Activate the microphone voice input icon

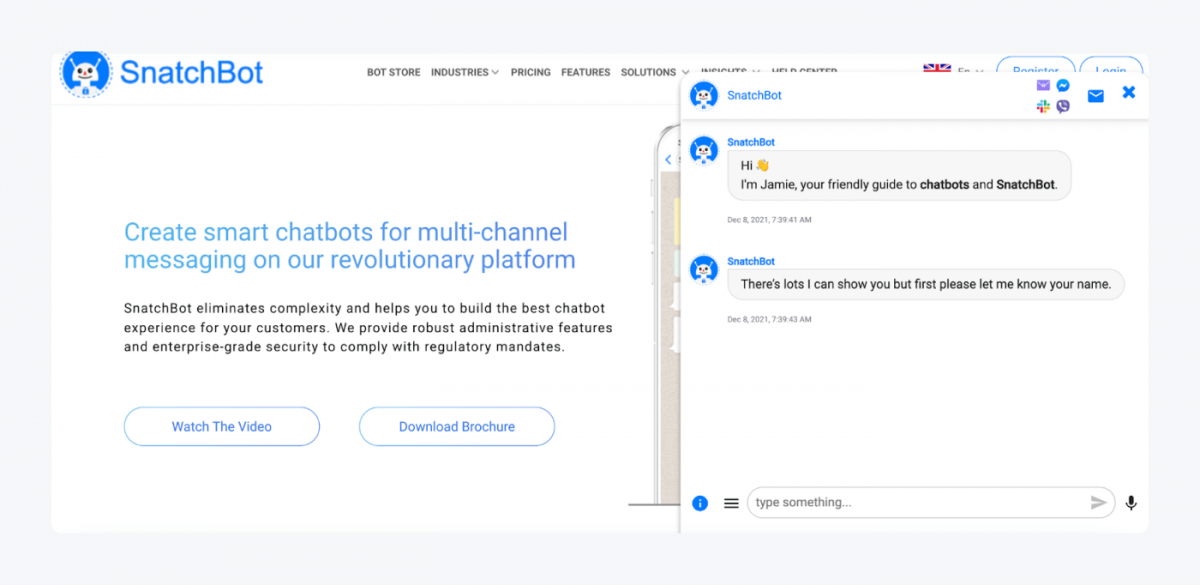pos(1131,503)
